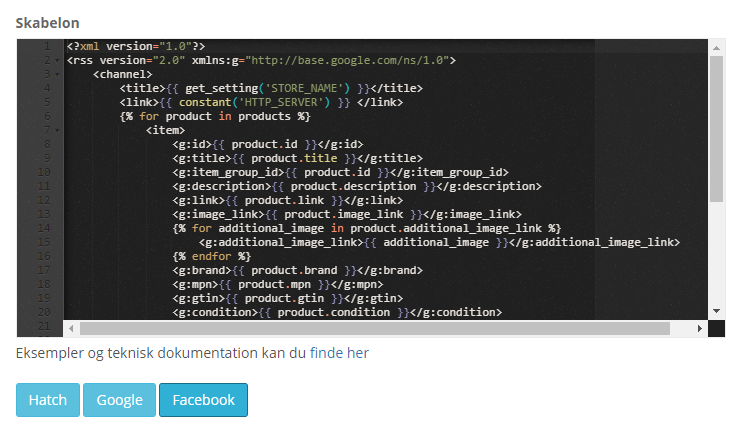Click the 'for additional_image in' loop line
Screen dimensions: 742x435
coord(367,229)
